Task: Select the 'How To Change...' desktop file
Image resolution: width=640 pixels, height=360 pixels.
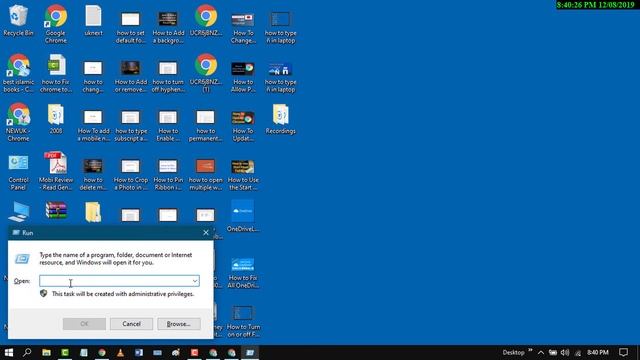Action: pyautogui.click(x=243, y=27)
